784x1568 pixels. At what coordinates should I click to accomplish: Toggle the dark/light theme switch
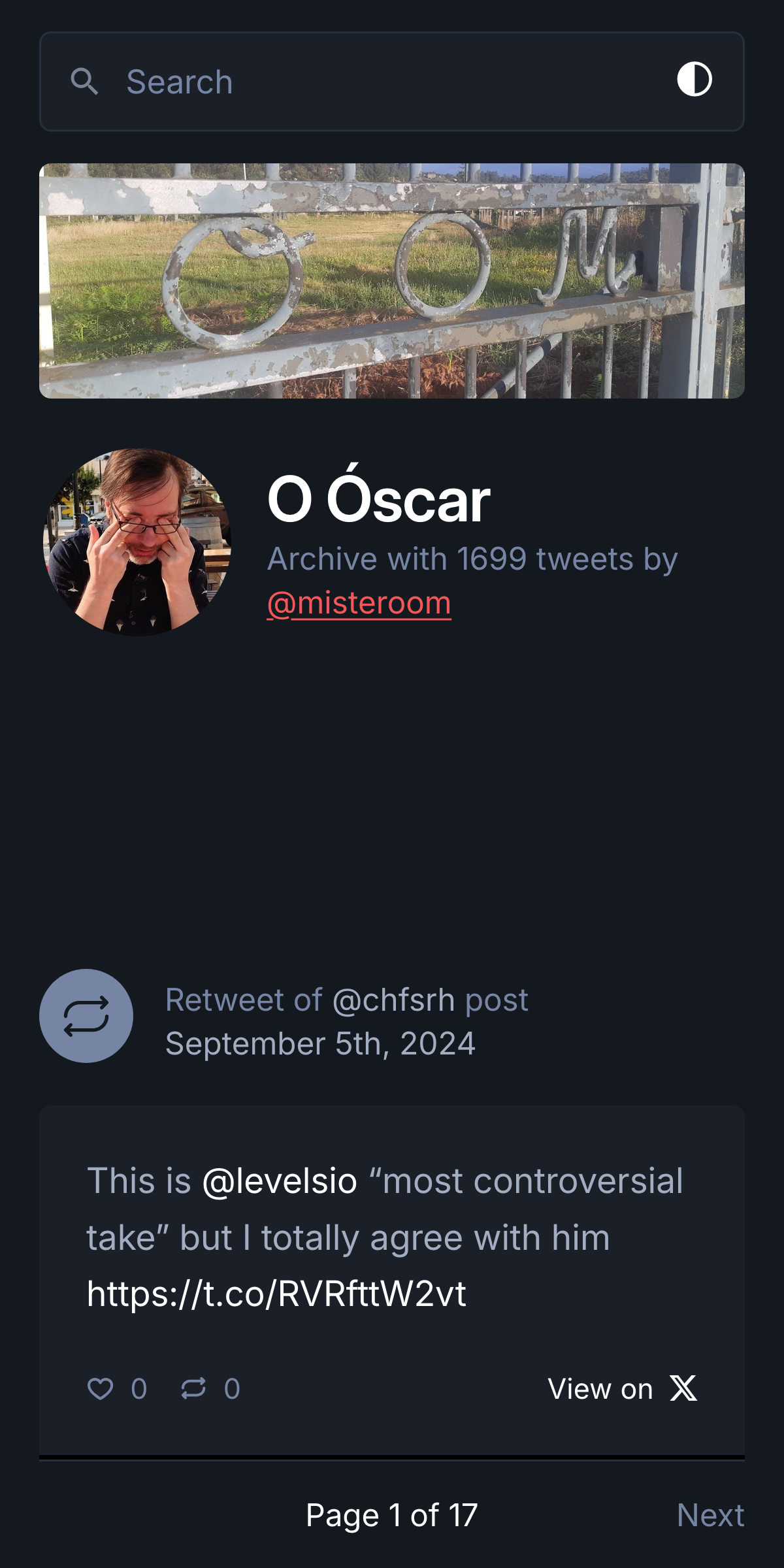tap(694, 80)
